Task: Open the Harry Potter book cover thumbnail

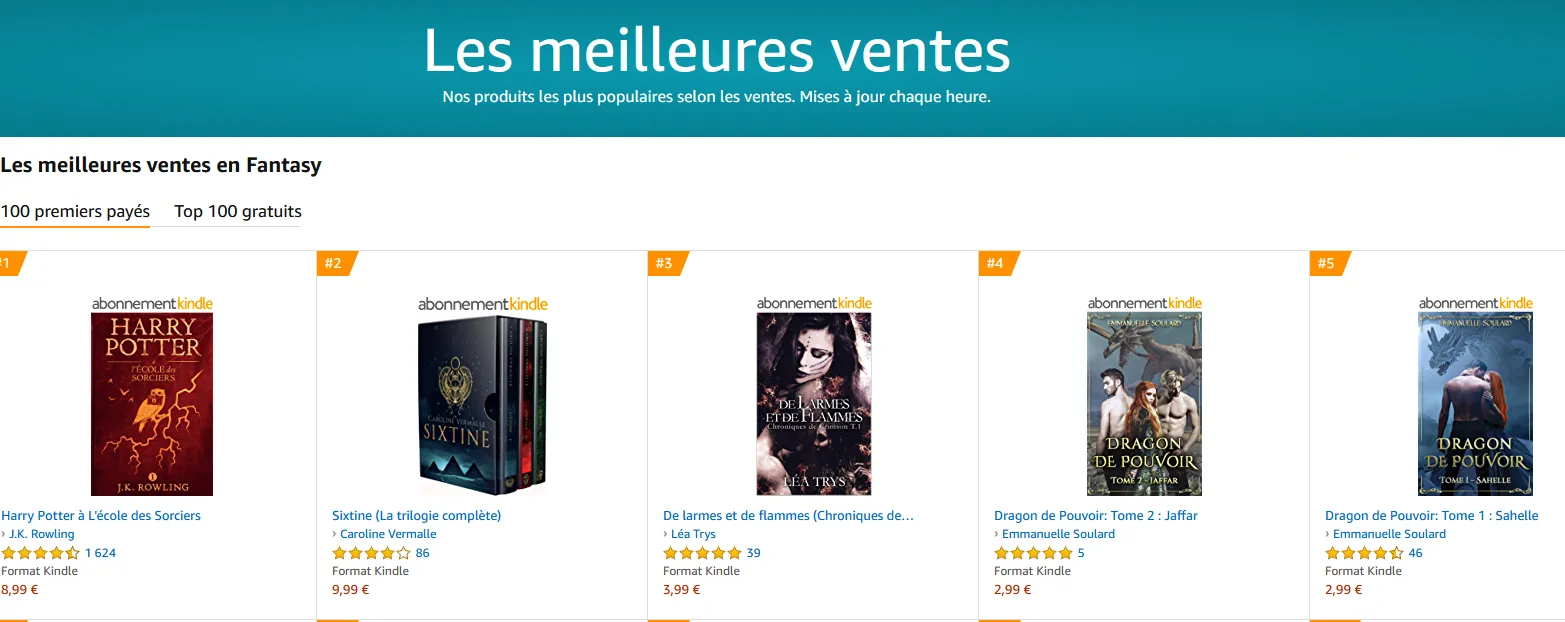Action: click(x=152, y=404)
